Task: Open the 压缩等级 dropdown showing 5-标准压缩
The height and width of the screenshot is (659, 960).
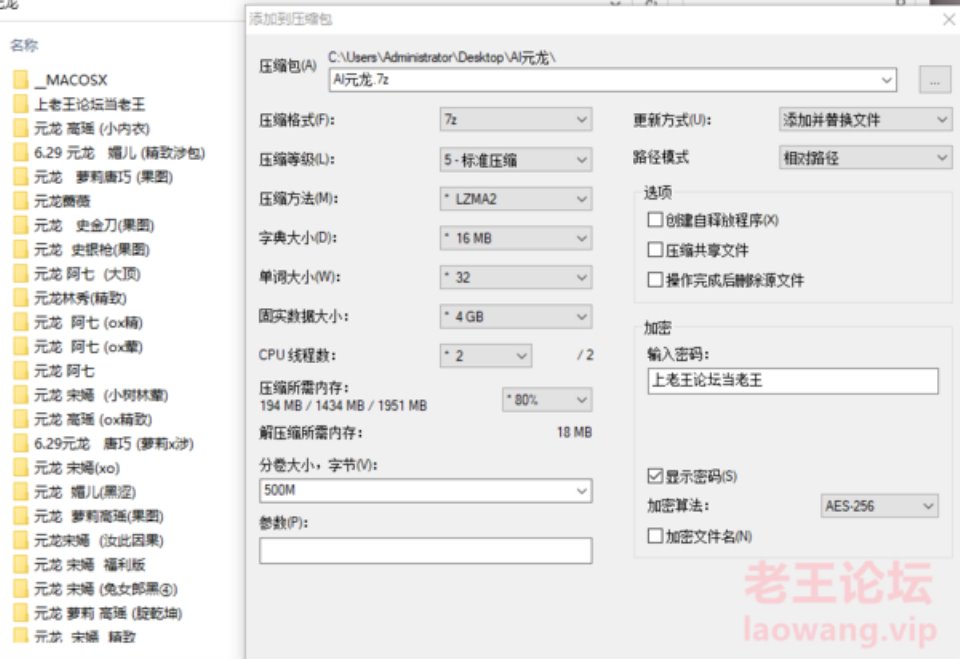Action: coord(516,160)
